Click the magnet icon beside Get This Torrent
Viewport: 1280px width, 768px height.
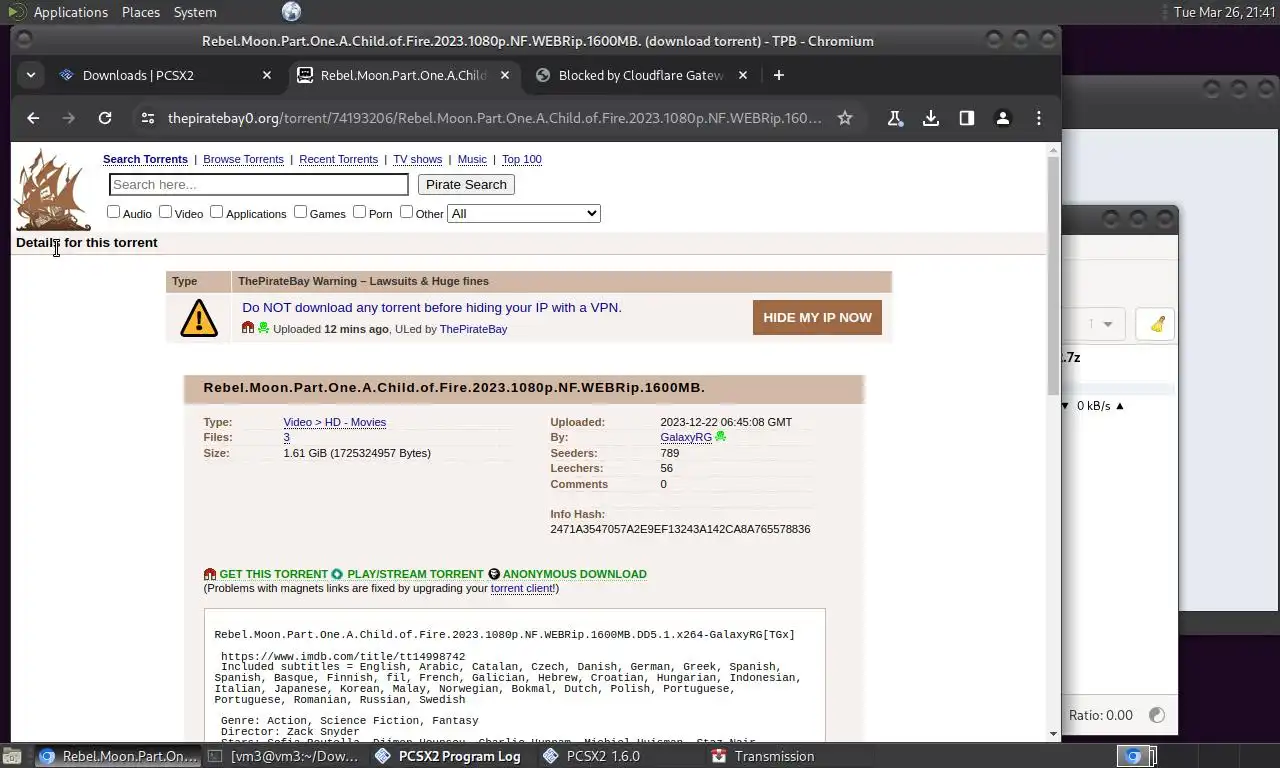pos(210,574)
